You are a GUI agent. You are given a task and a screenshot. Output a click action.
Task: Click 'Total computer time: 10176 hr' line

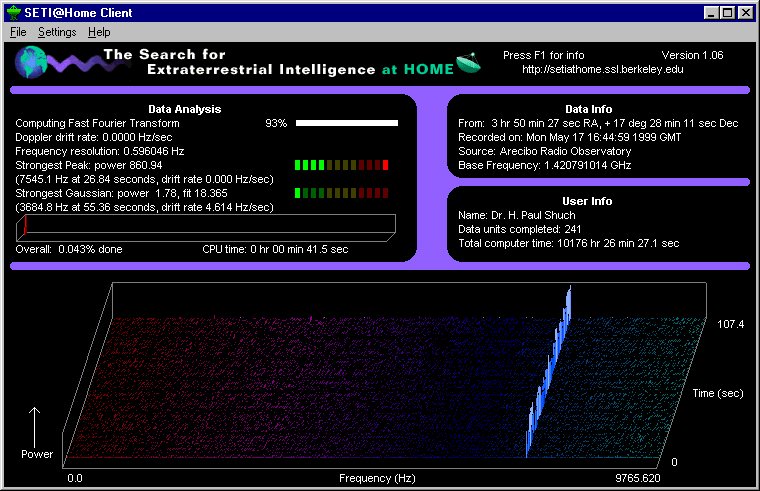pos(569,243)
